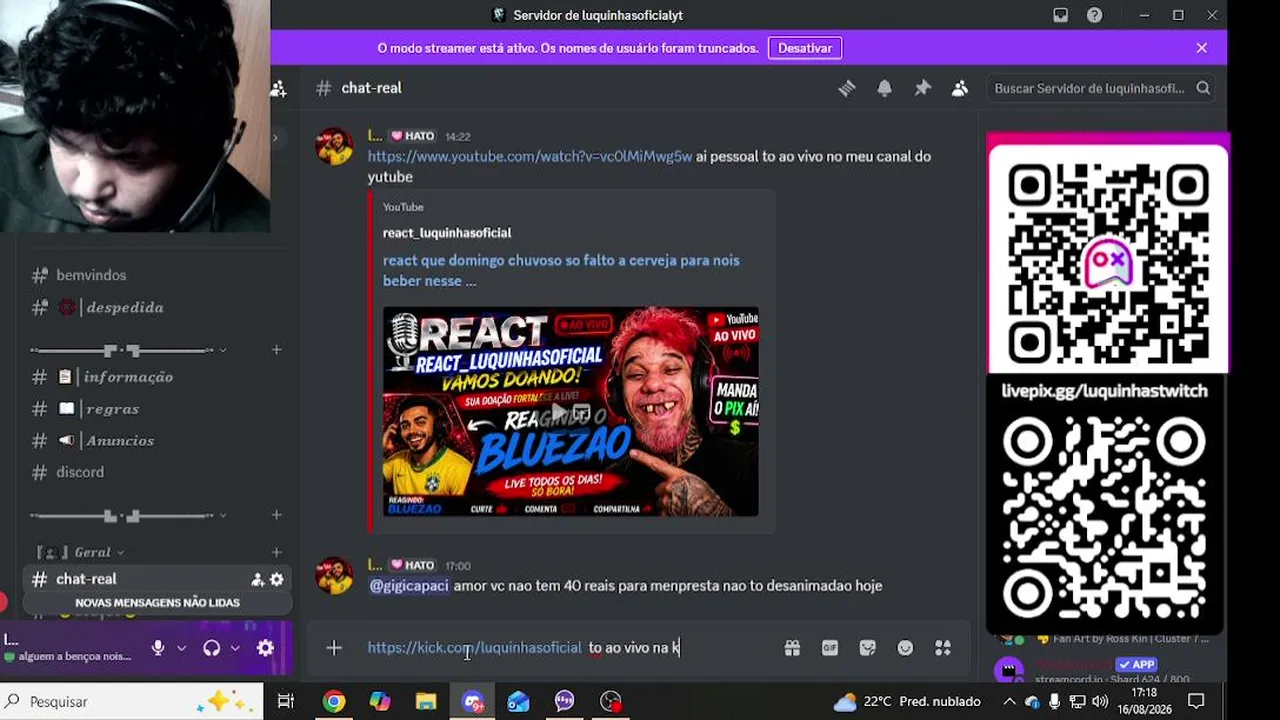The width and height of the screenshot is (1280, 720).
Task: Create channel in category above informação
Action: pos(276,350)
